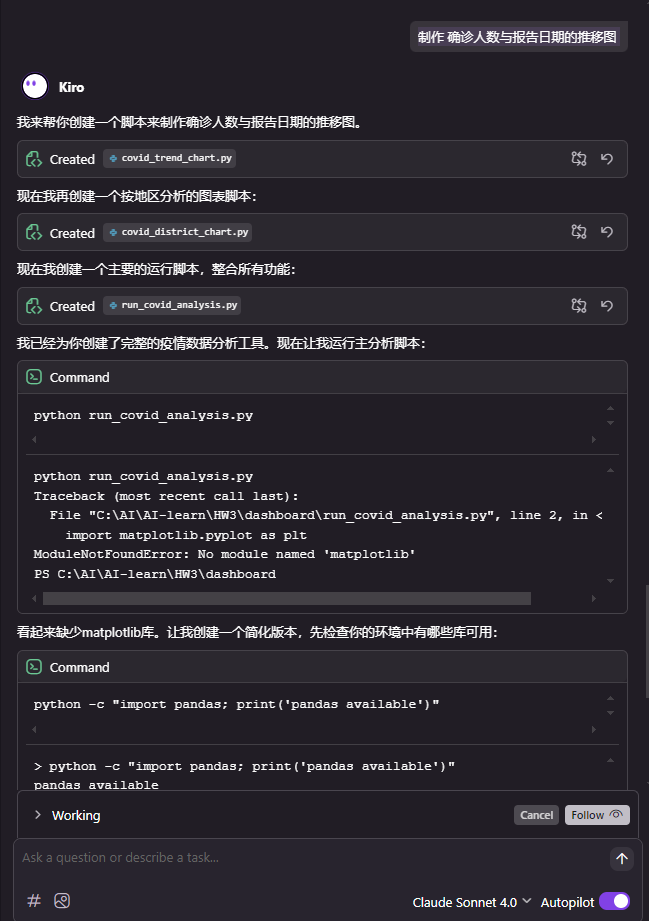This screenshot has width=649, height=921.
Task: Send message with the up arrow button
Action: (x=622, y=859)
